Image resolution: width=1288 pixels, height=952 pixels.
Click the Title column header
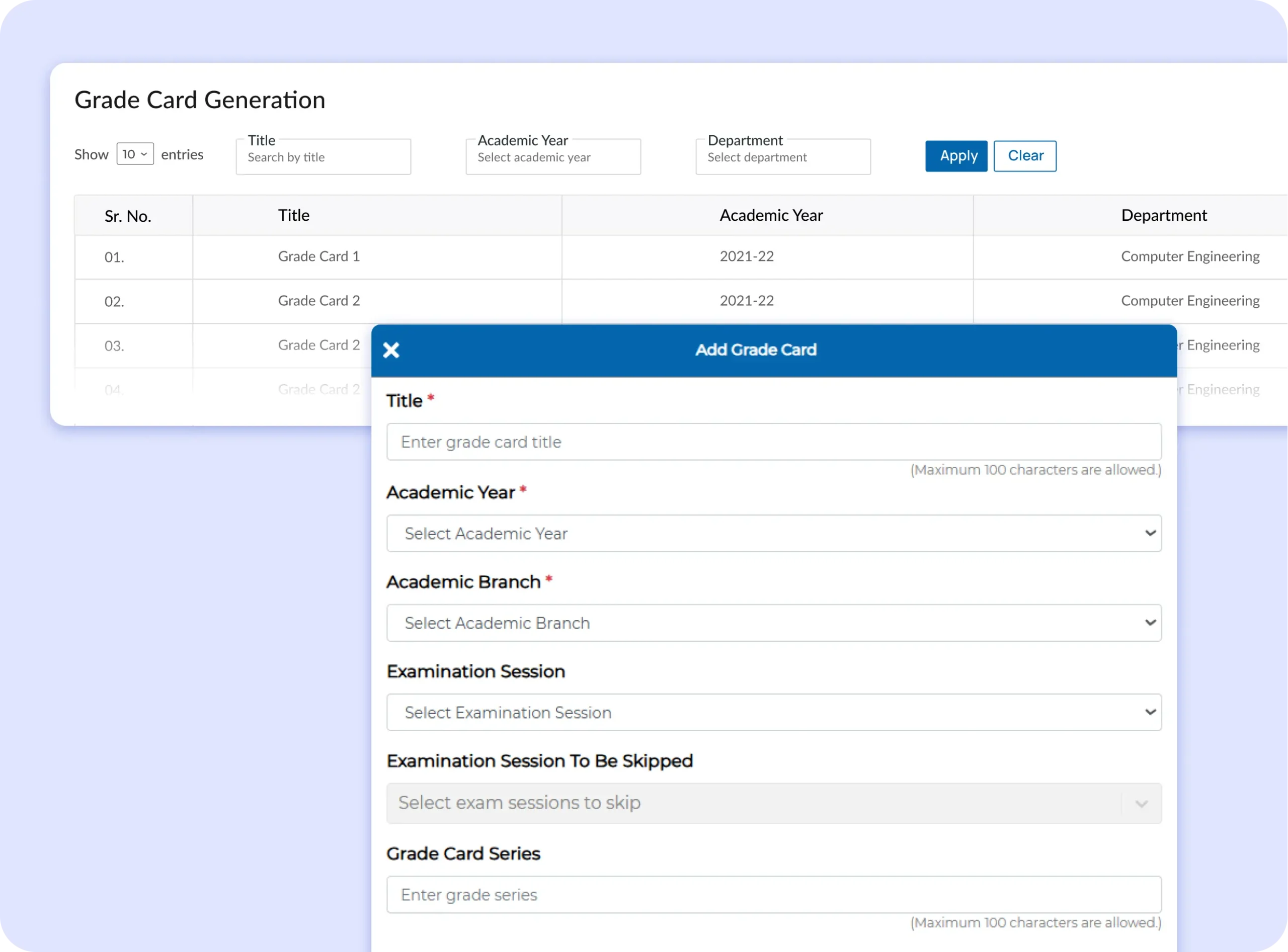coord(293,216)
